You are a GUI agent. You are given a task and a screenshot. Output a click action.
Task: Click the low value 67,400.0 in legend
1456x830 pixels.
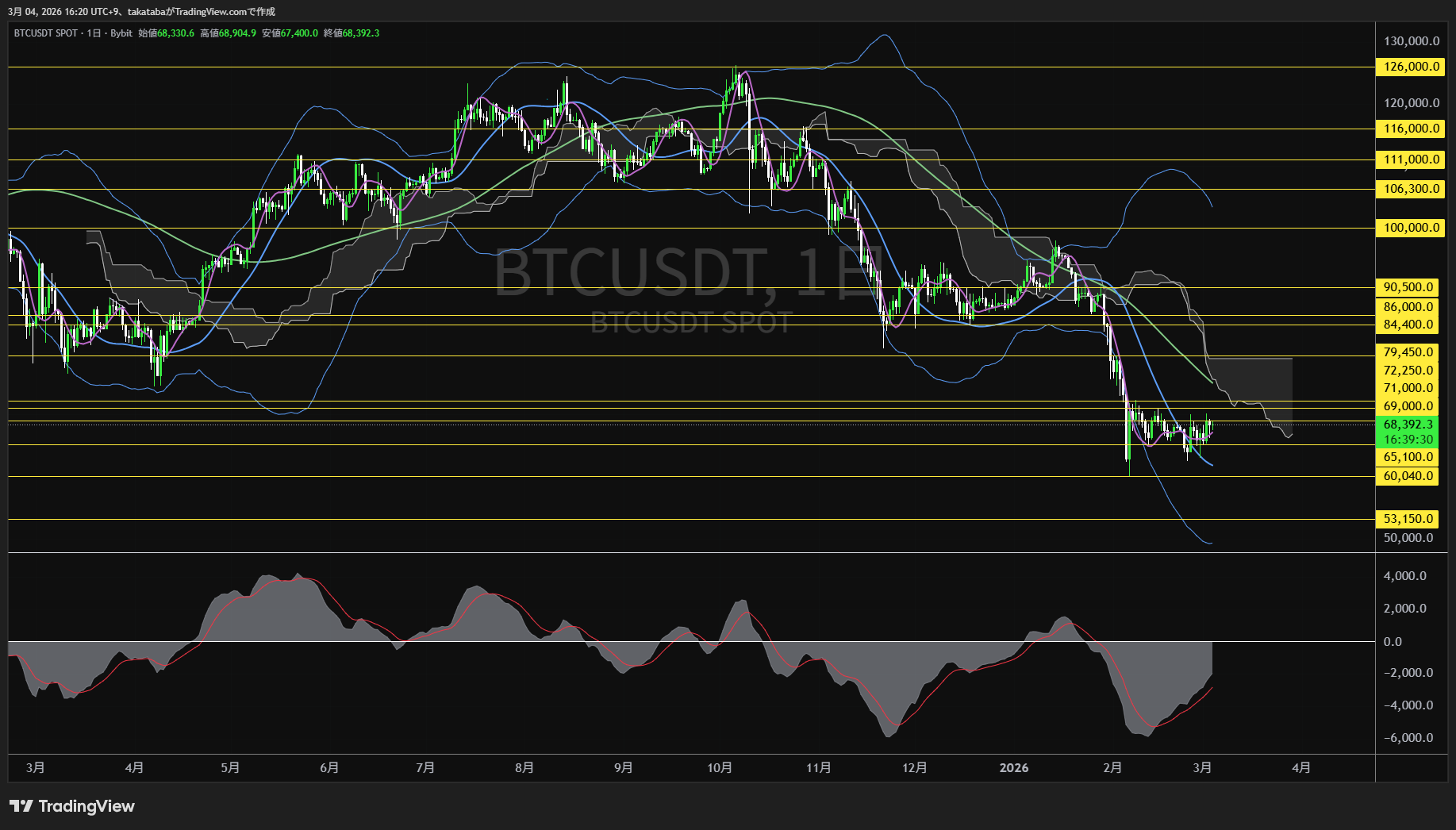[x=299, y=33]
